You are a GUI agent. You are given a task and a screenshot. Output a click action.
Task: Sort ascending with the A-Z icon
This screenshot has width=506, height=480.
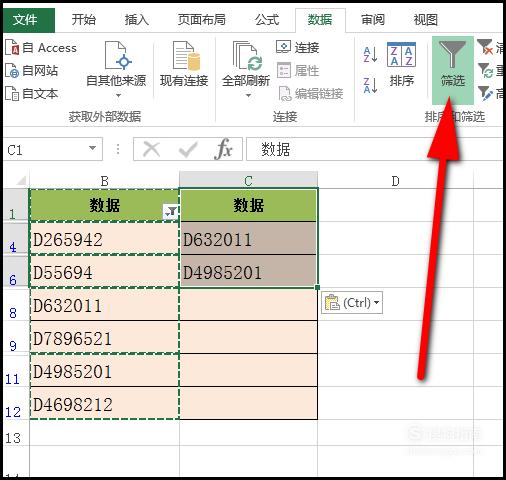tap(371, 54)
